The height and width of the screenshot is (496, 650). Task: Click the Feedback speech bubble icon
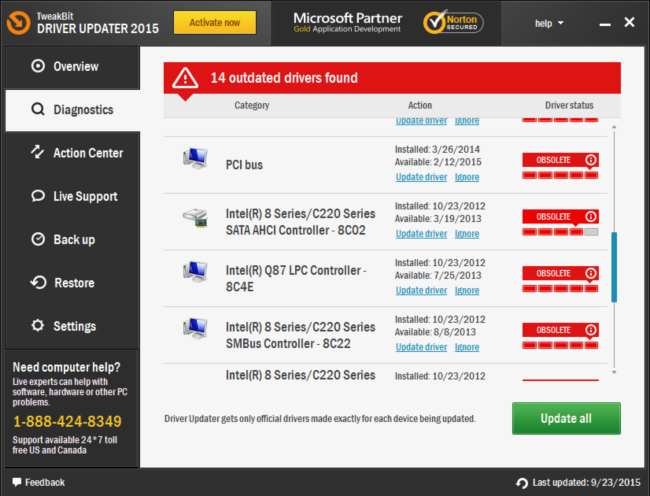click(x=17, y=482)
